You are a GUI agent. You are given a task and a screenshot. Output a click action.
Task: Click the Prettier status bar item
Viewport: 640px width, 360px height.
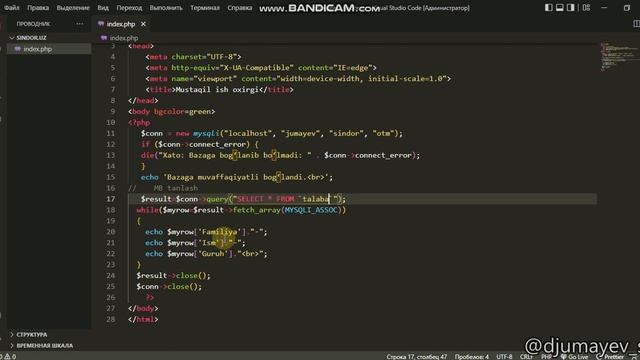coord(610,357)
